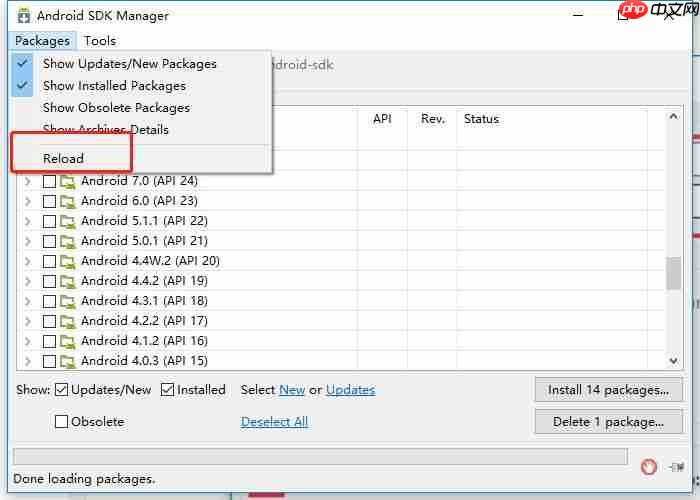Tick the checkbox for Android 7.0 (API 24)

tap(49, 182)
